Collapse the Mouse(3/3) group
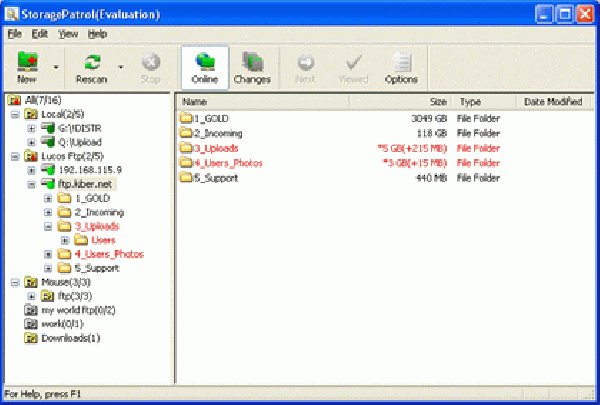 tap(15, 283)
